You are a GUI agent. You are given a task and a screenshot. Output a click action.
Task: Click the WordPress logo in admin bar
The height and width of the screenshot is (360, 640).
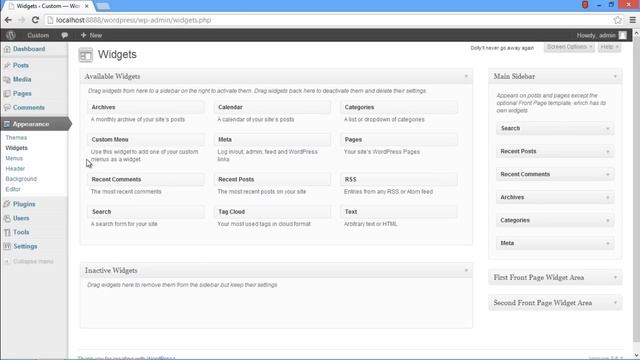coord(11,36)
